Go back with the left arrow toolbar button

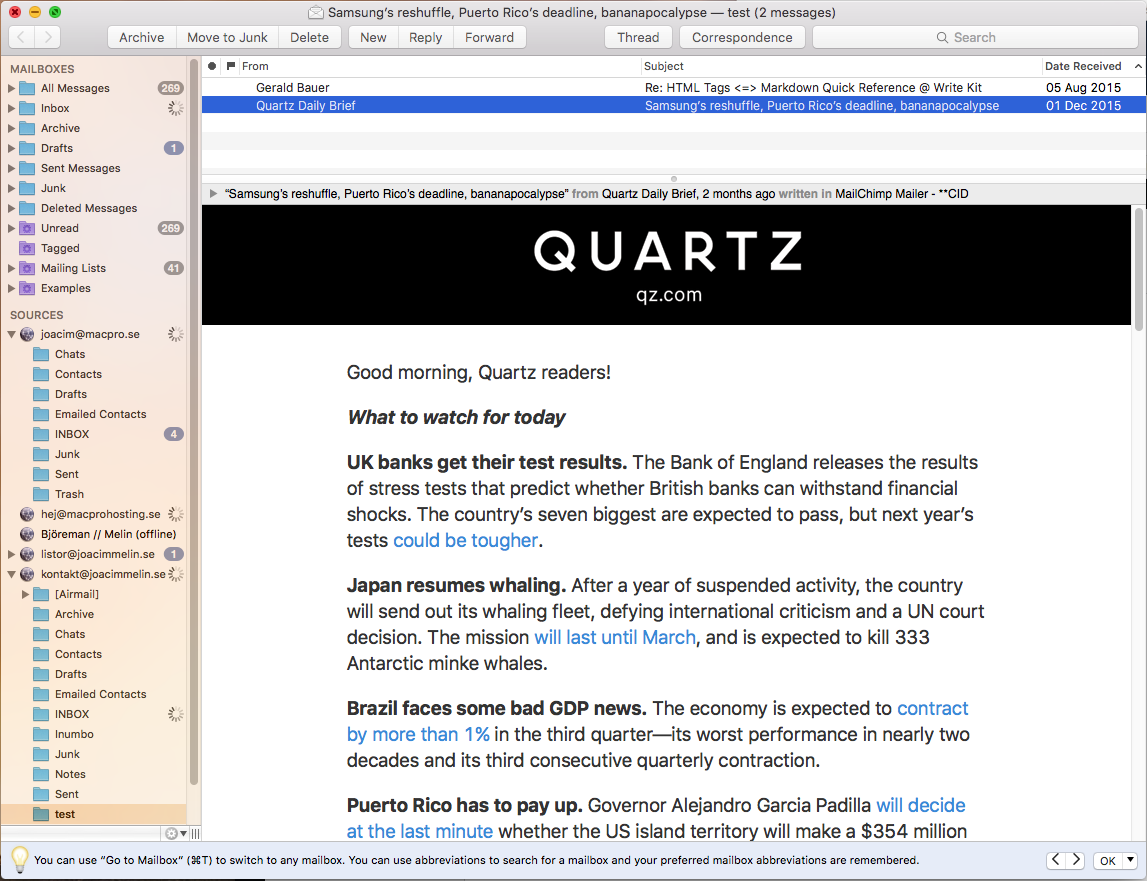(x=21, y=37)
